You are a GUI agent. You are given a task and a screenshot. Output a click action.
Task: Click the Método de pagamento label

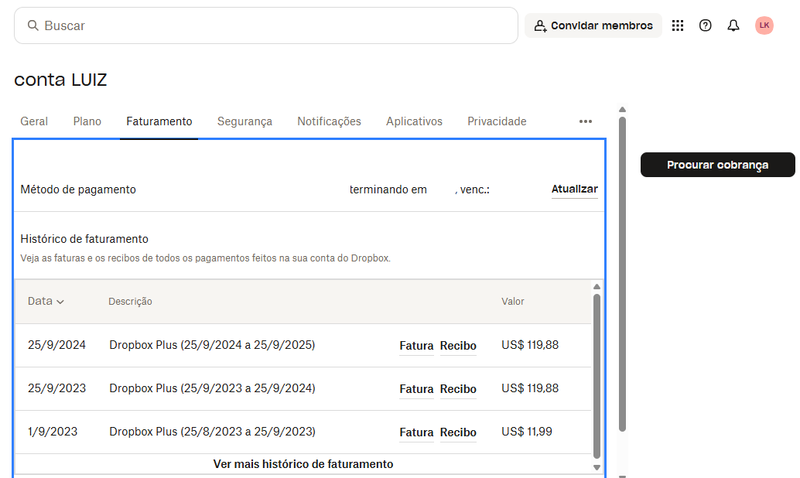click(78, 190)
